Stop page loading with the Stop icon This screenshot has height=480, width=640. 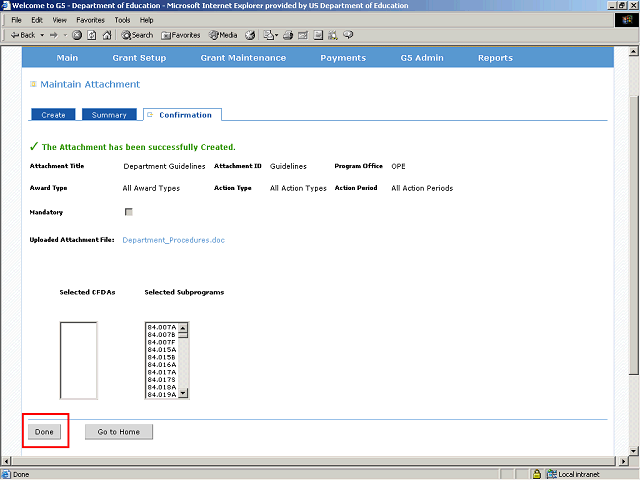77,35
